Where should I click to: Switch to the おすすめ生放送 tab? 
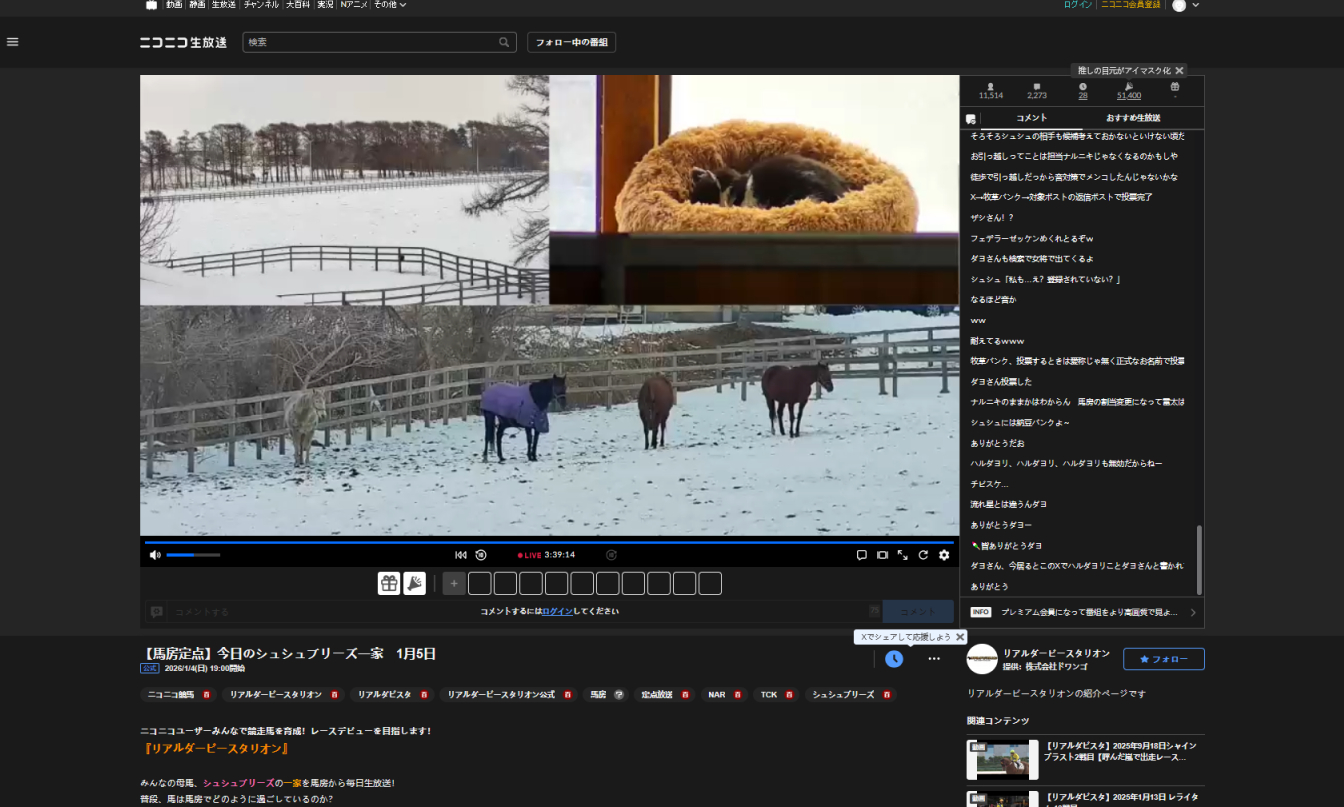[x=1133, y=118]
